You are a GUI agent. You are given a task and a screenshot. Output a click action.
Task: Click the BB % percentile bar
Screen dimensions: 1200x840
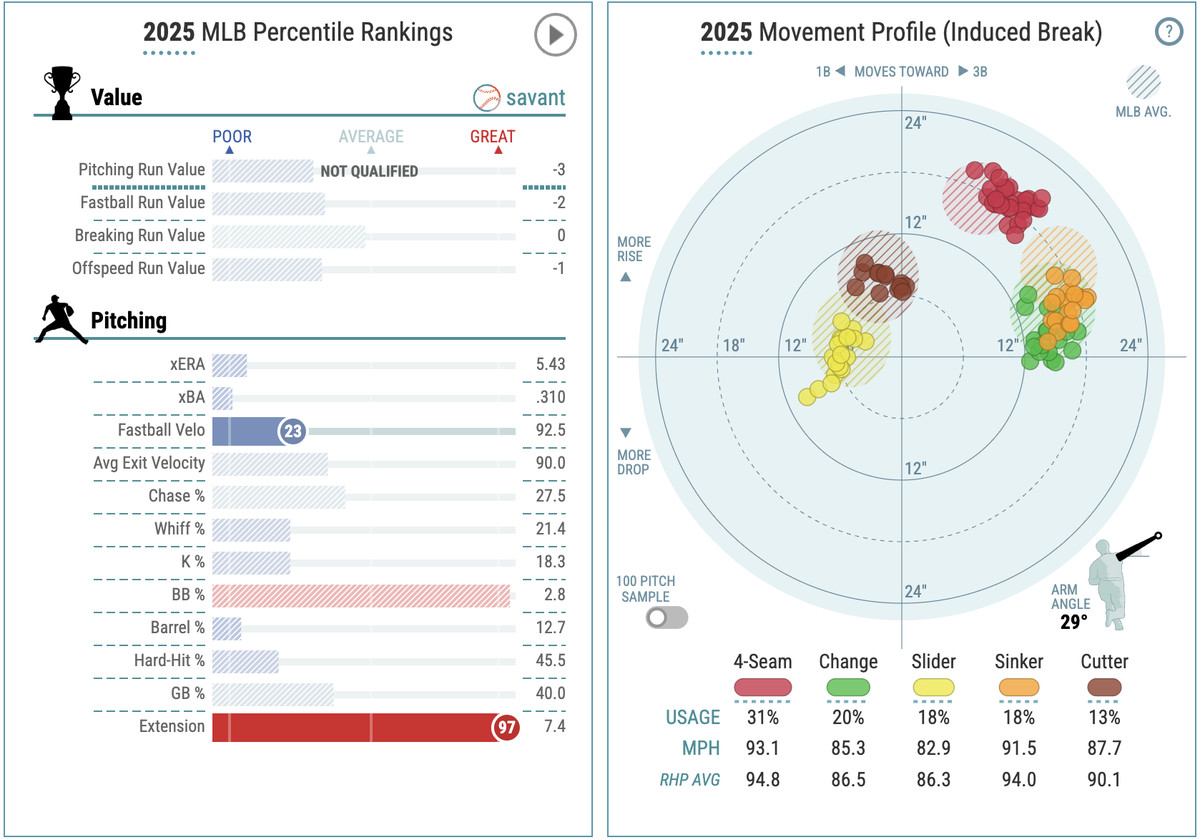[x=362, y=595]
